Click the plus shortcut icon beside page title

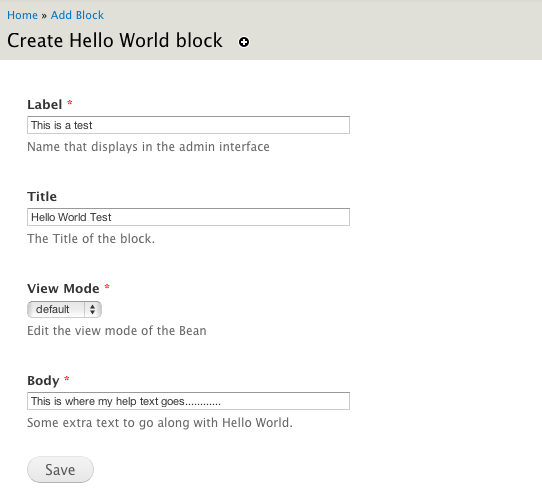click(x=244, y=42)
